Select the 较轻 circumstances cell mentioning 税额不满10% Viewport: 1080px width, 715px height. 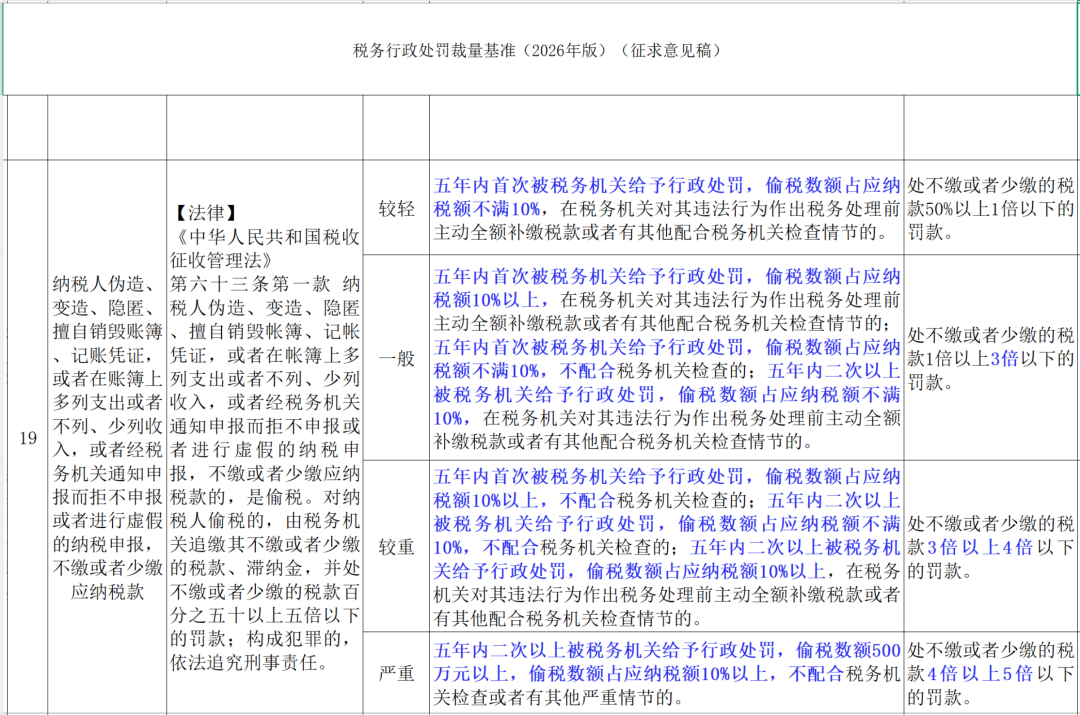pos(666,209)
